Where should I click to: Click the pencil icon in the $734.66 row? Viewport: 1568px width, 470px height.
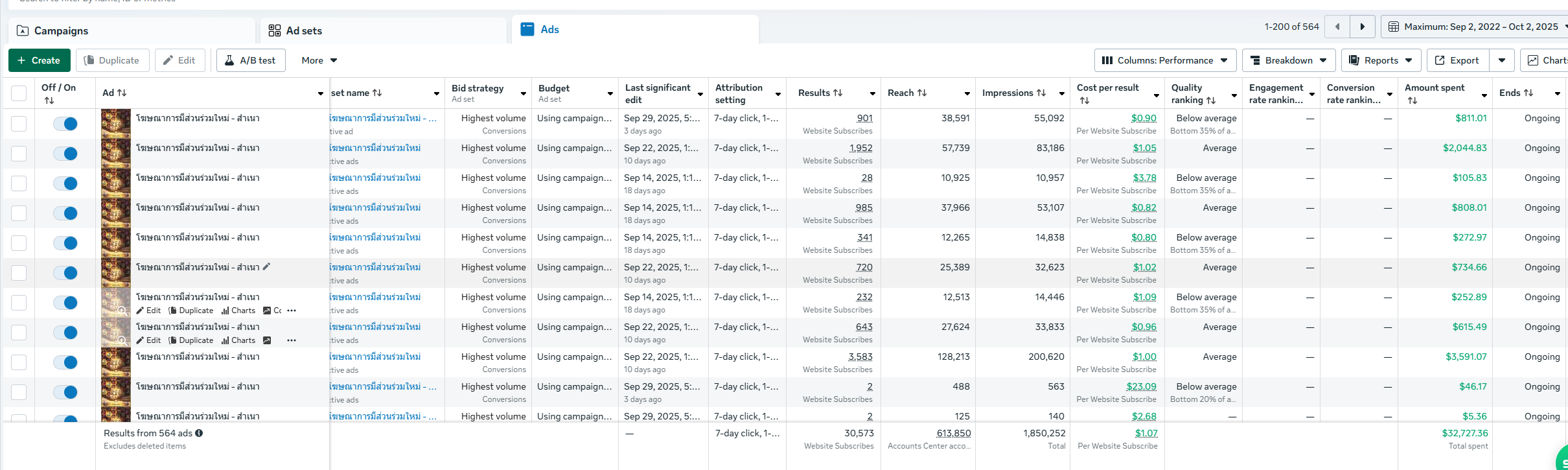(266, 266)
